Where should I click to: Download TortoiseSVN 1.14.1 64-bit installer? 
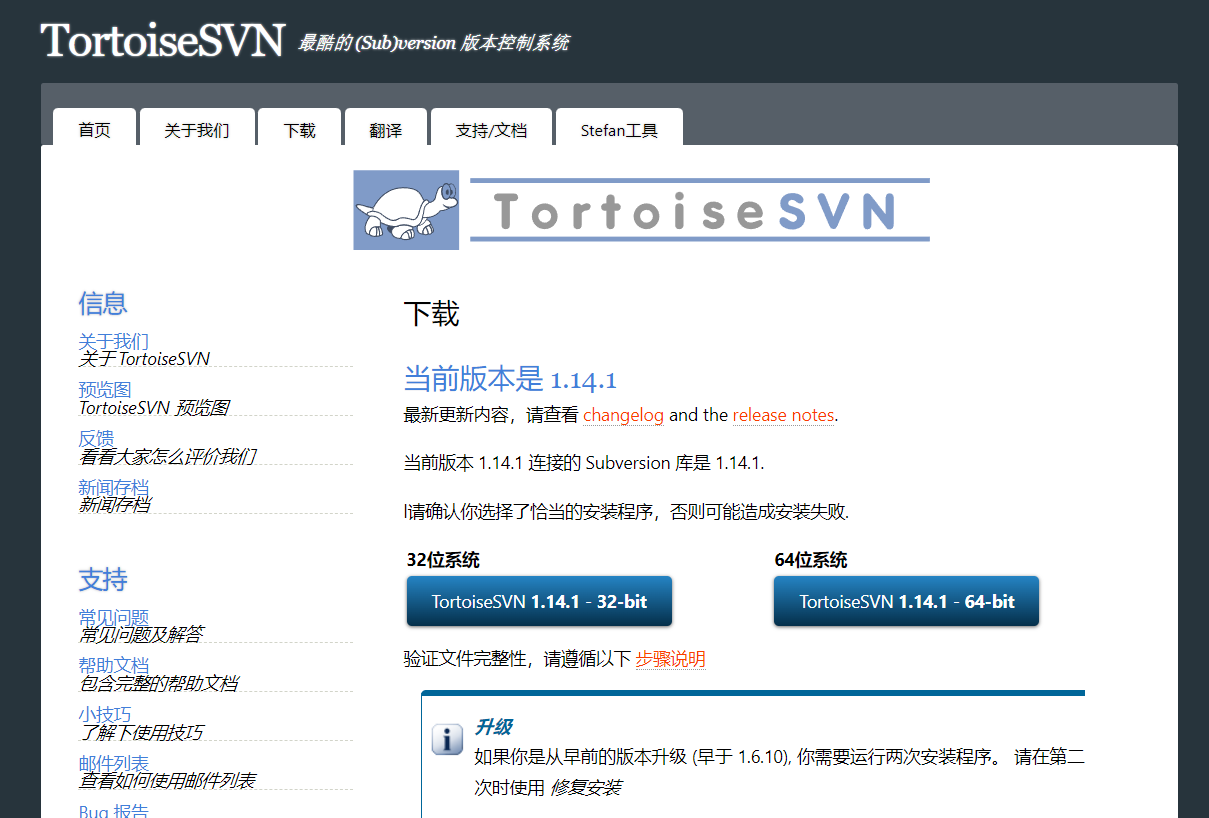pyautogui.click(x=907, y=601)
